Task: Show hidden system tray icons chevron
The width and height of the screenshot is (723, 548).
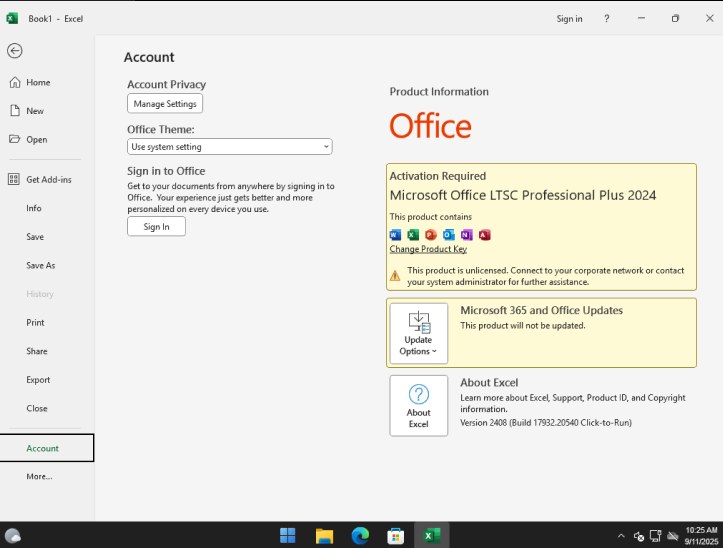Action: (x=621, y=536)
